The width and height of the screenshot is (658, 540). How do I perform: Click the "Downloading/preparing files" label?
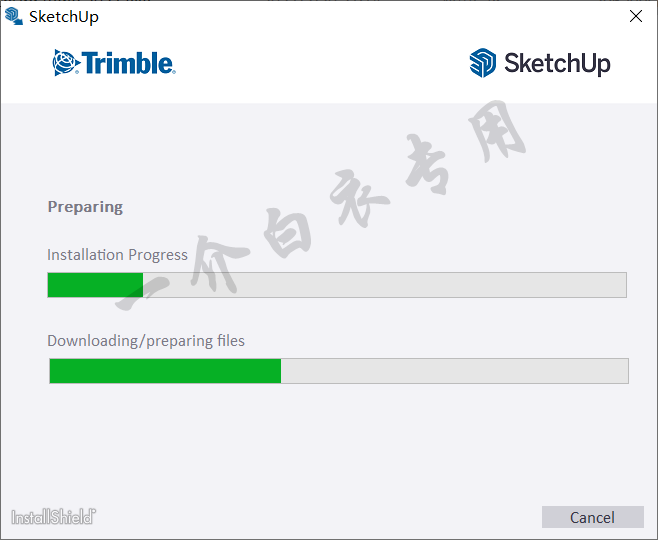pyautogui.click(x=146, y=341)
